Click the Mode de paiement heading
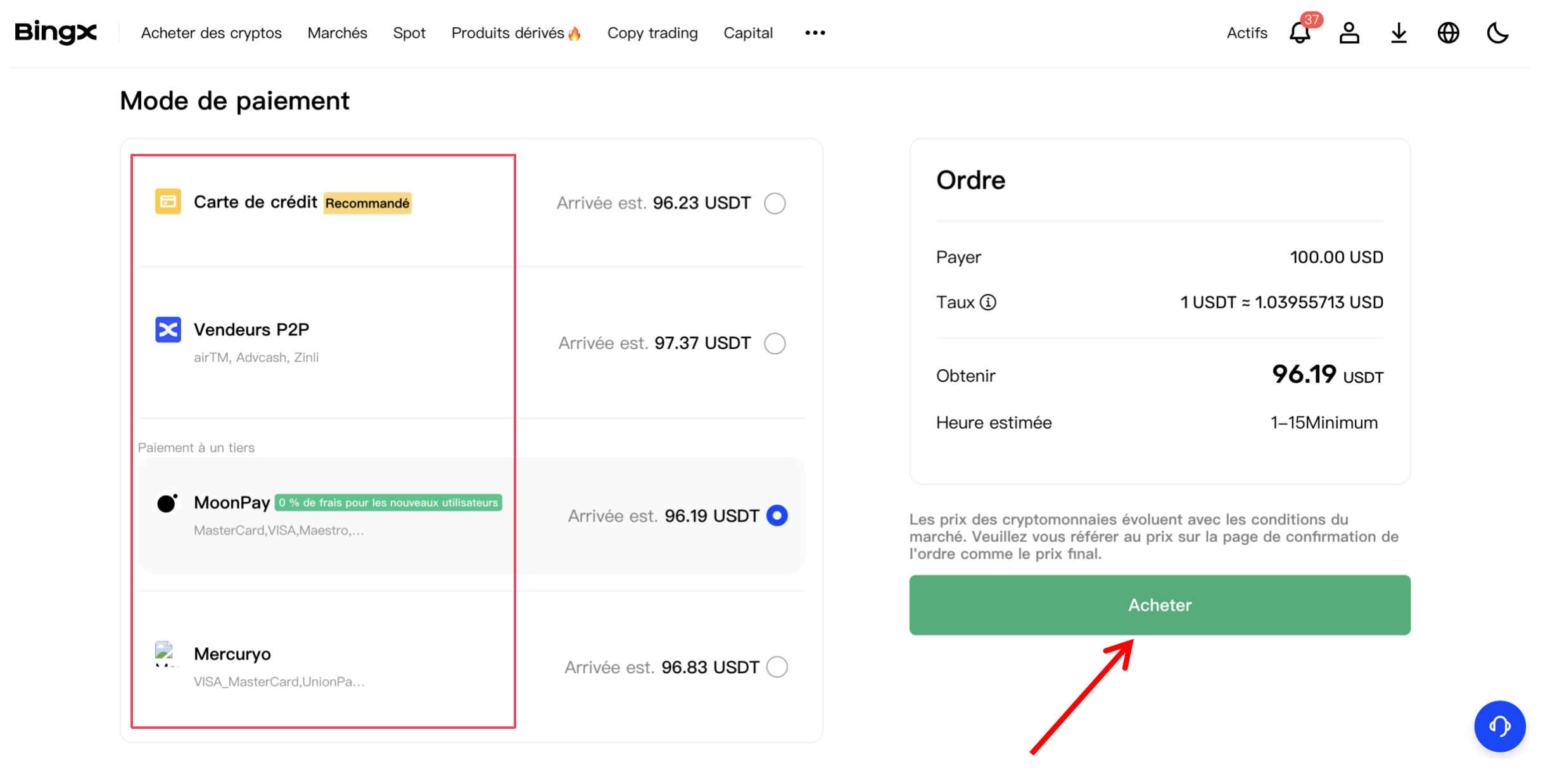 tap(234, 101)
